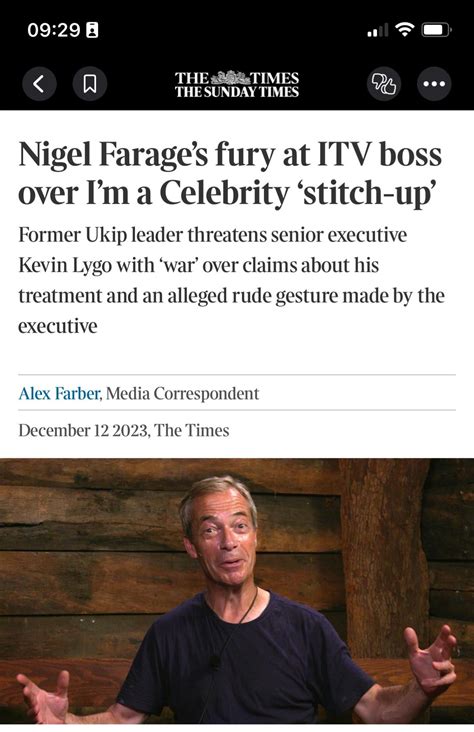Viewport: 474px width, 732px height.
Task: Bookmark this article
Action: pyautogui.click(x=90, y=84)
